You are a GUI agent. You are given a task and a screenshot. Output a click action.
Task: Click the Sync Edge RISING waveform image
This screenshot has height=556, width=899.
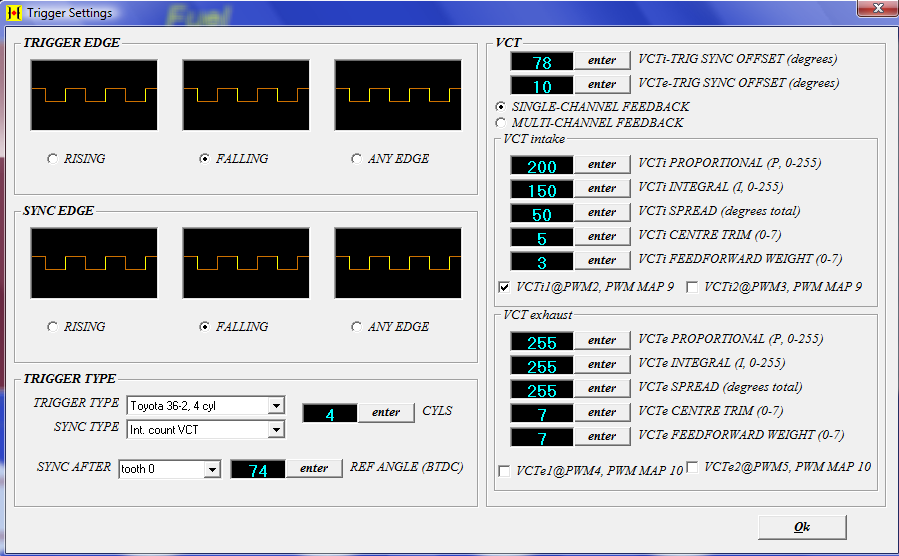tap(94, 263)
